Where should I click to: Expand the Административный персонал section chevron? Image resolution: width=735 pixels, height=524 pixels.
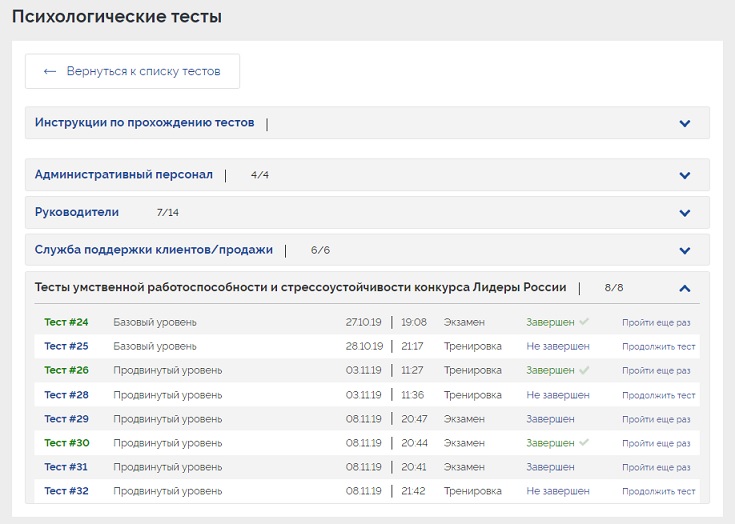[x=685, y=175]
